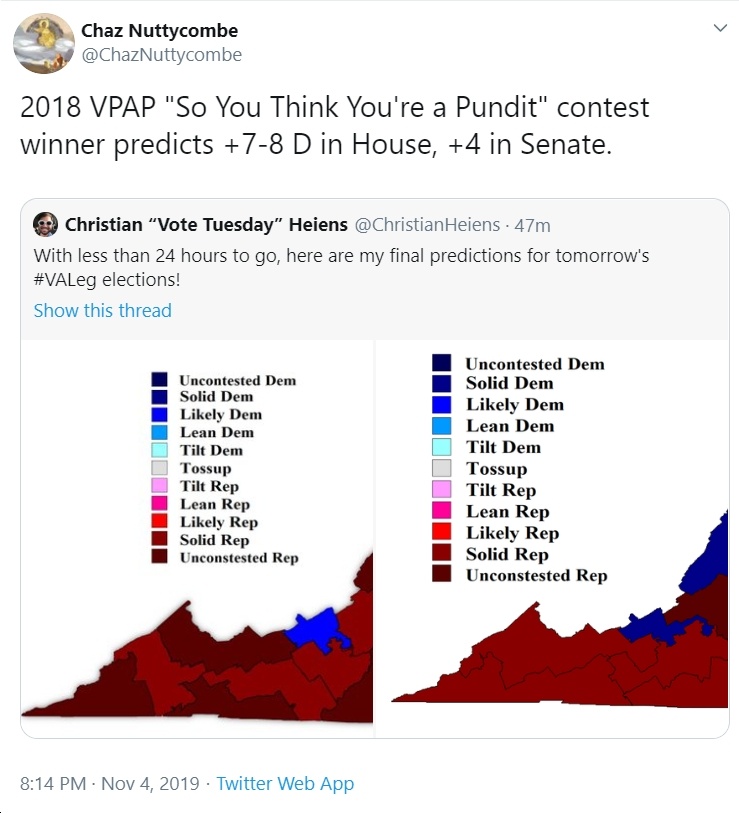Open the Show this thread link
The height and width of the screenshot is (813, 739).
point(103,310)
